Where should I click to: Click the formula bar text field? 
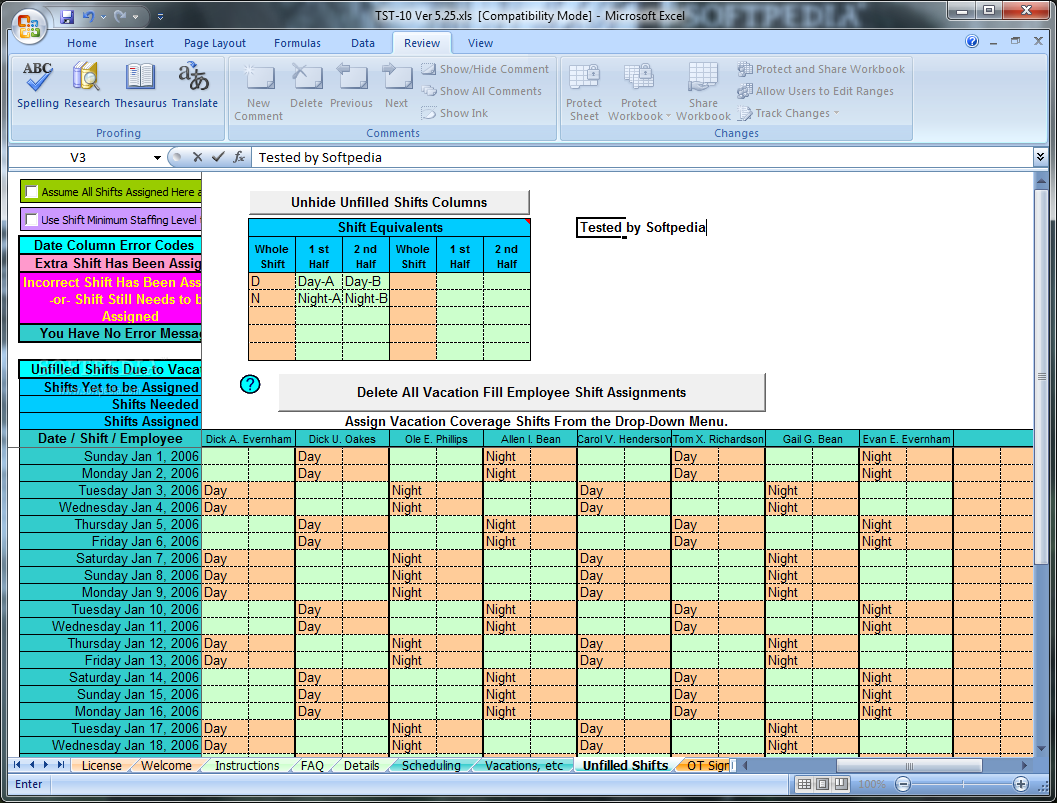[x=642, y=157]
